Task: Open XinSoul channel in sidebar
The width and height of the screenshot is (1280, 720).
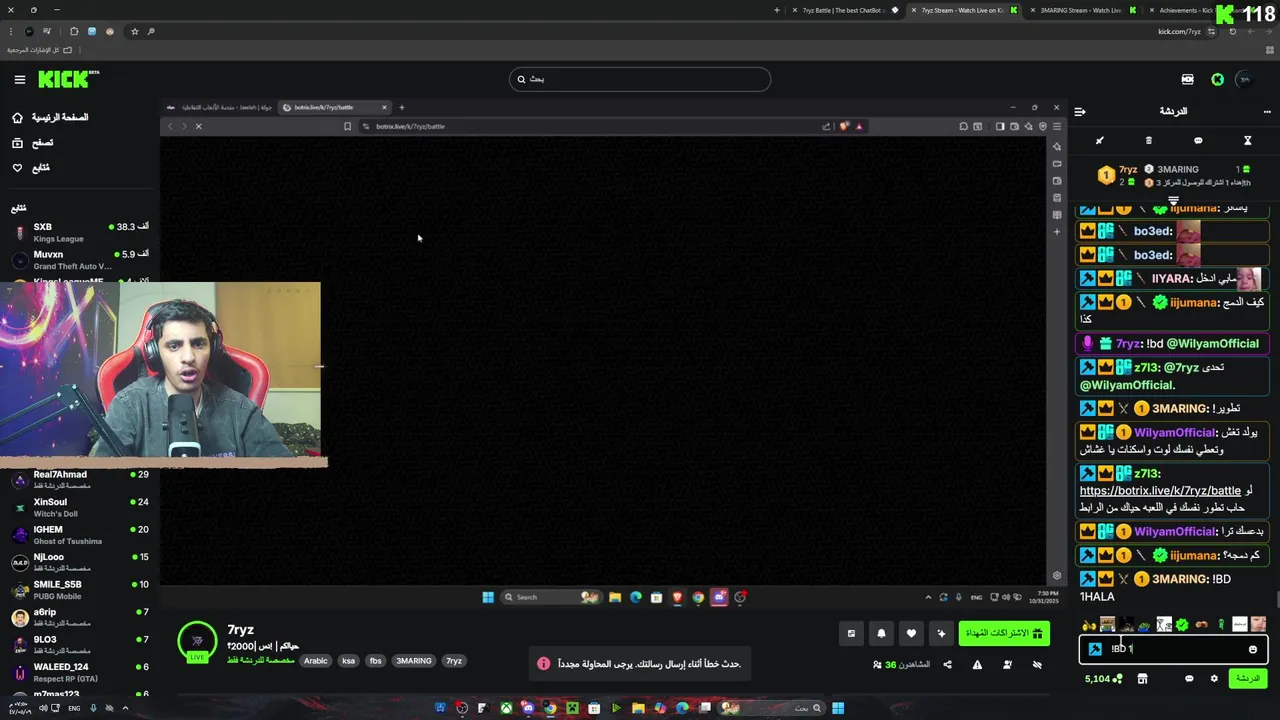Action: coord(80,507)
